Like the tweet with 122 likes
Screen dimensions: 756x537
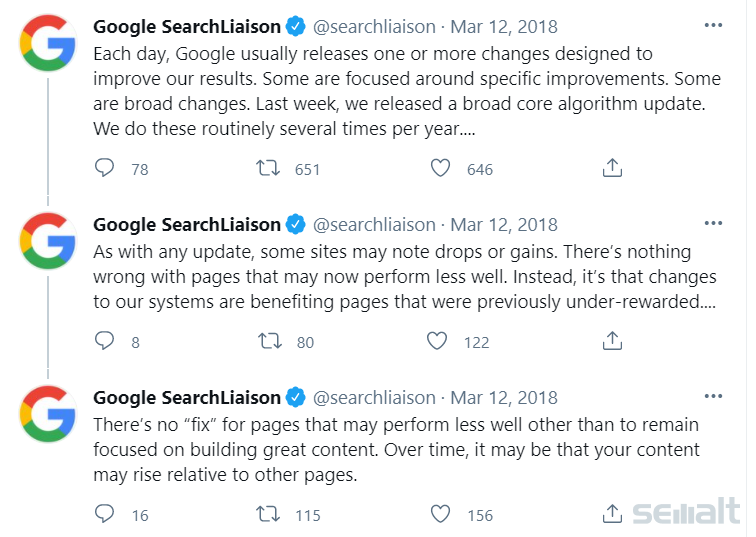(x=437, y=341)
